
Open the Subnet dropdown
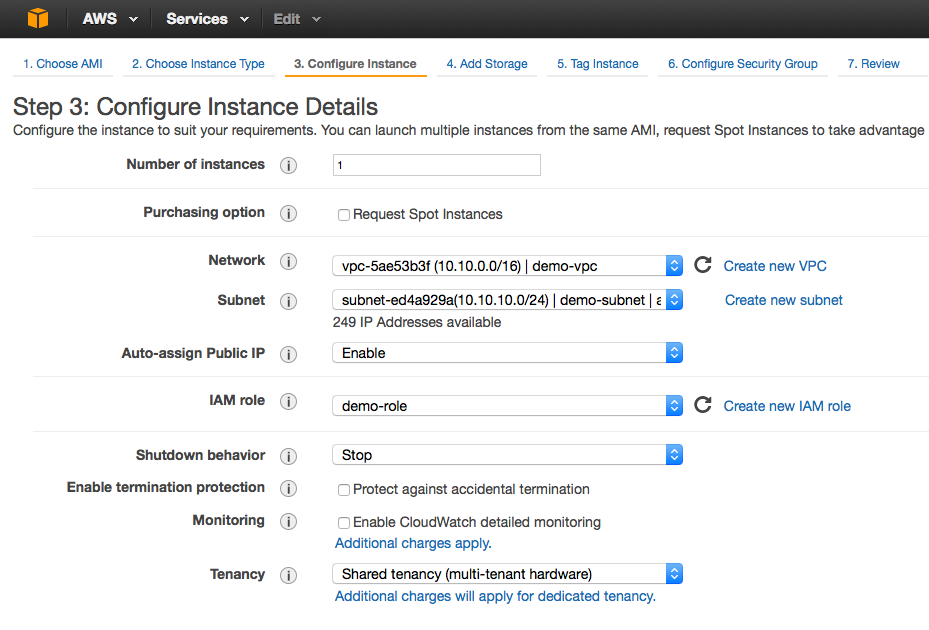coord(507,300)
